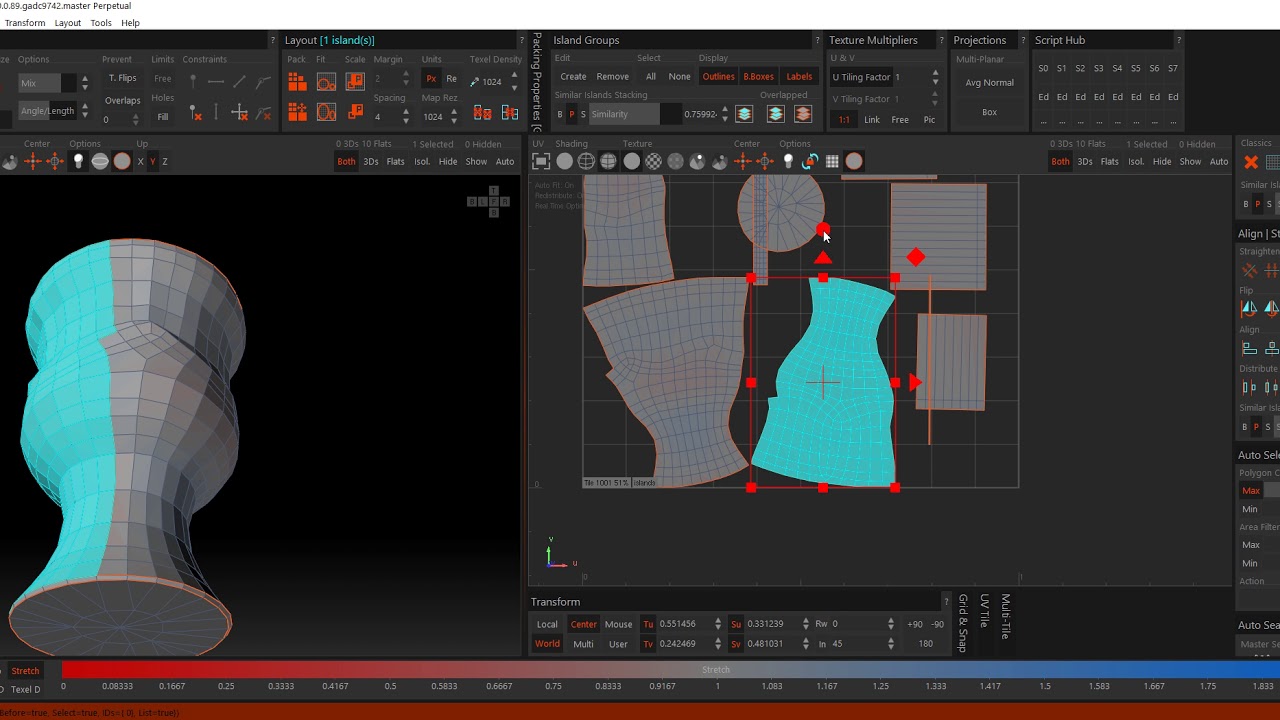Enable T. Flips prevention
1280x720 pixels.
tap(123, 78)
